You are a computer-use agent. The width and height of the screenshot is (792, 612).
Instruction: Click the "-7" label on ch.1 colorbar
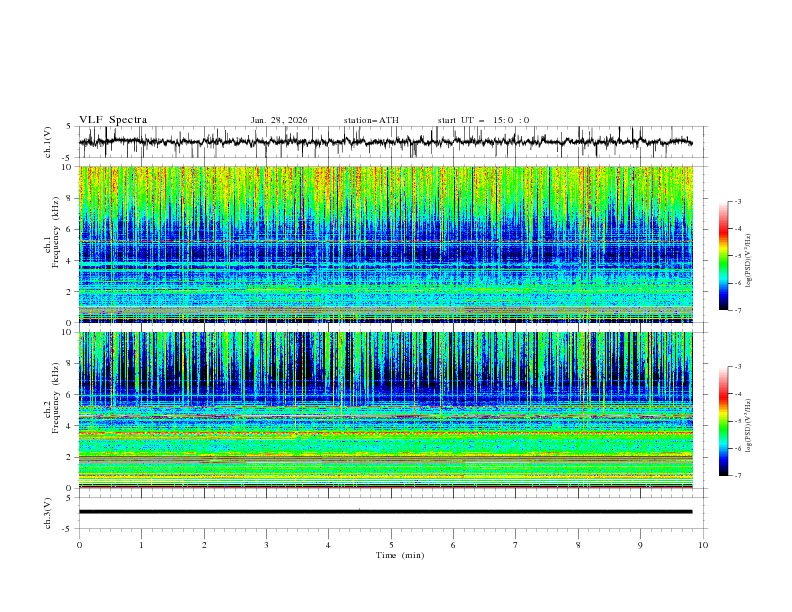click(737, 310)
